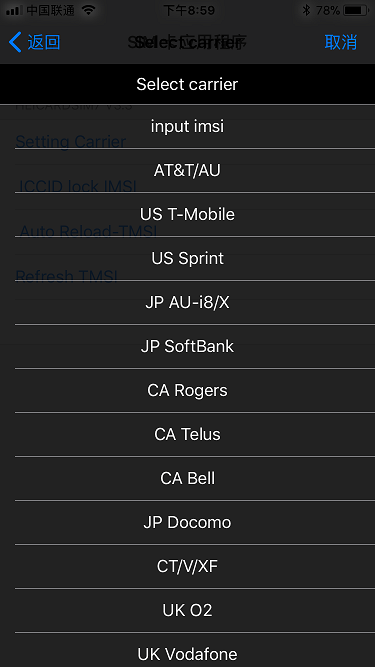Choose CA Telus carrier

(x=188, y=434)
